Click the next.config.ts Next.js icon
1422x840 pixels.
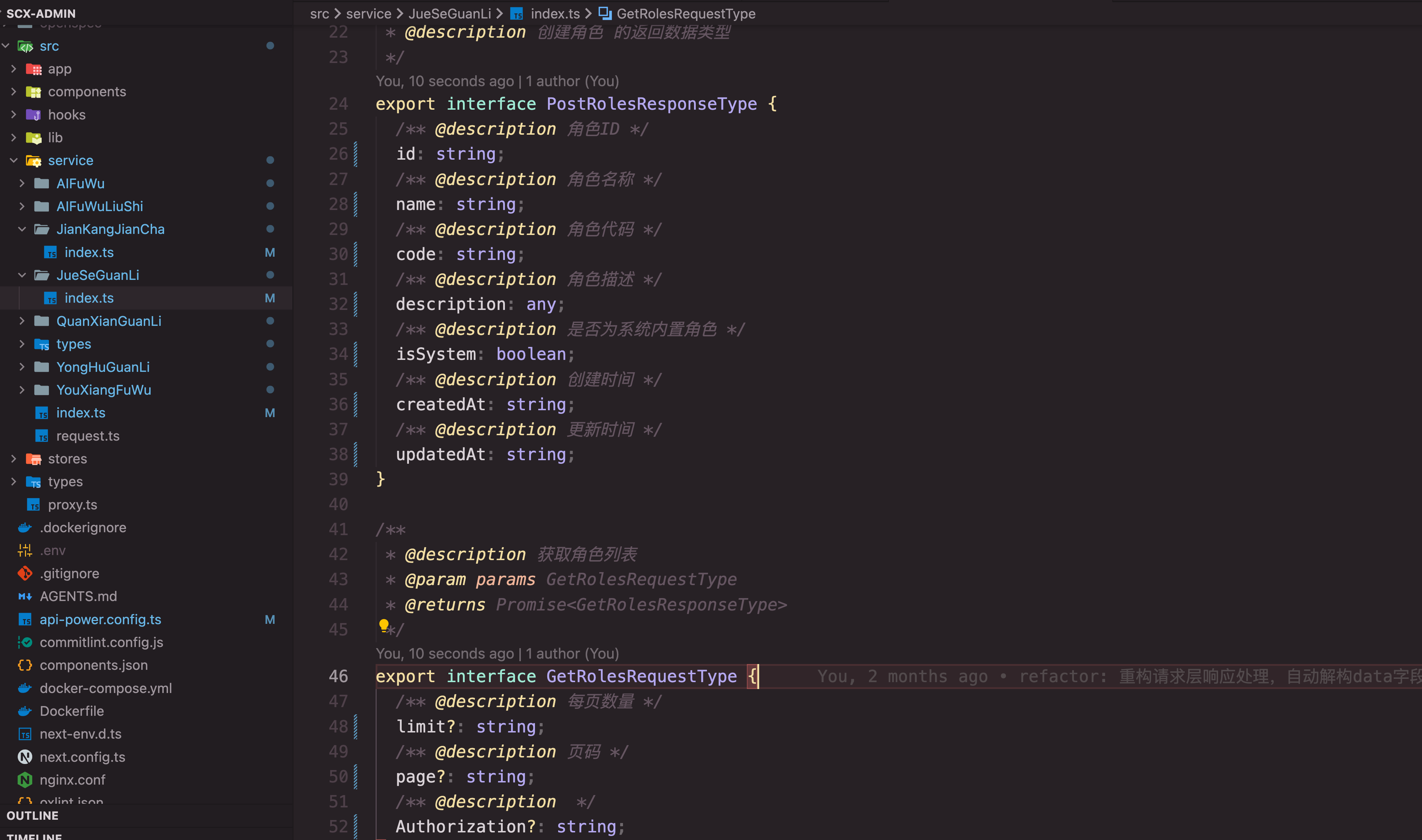(25, 757)
